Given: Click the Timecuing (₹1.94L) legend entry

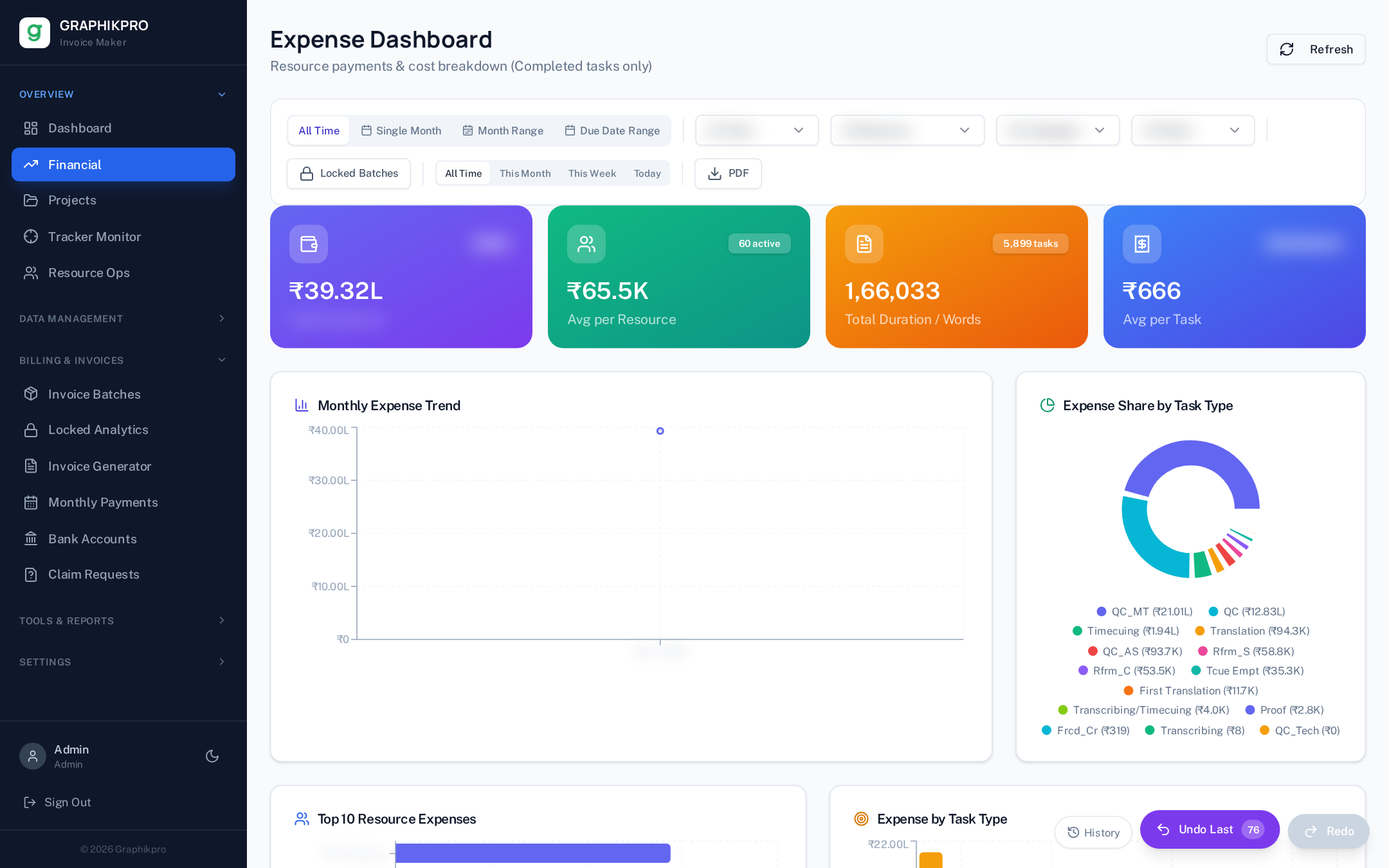Looking at the screenshot, I should click(x=1126, y=631).
